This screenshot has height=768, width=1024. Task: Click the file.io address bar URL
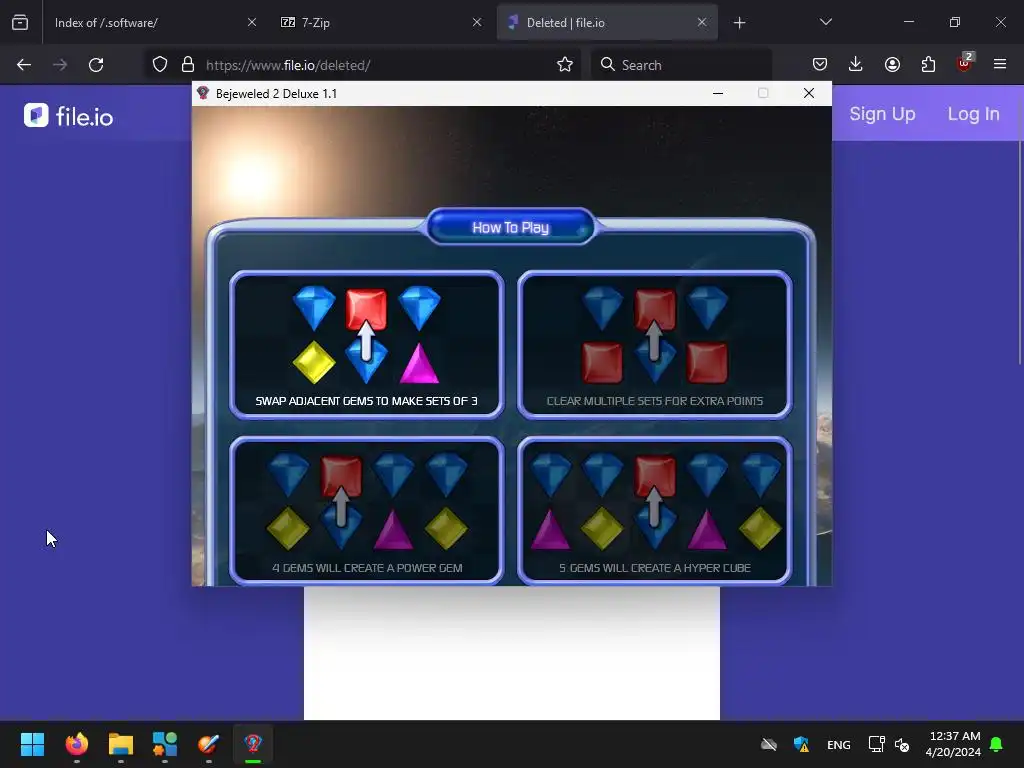[288, 65]
